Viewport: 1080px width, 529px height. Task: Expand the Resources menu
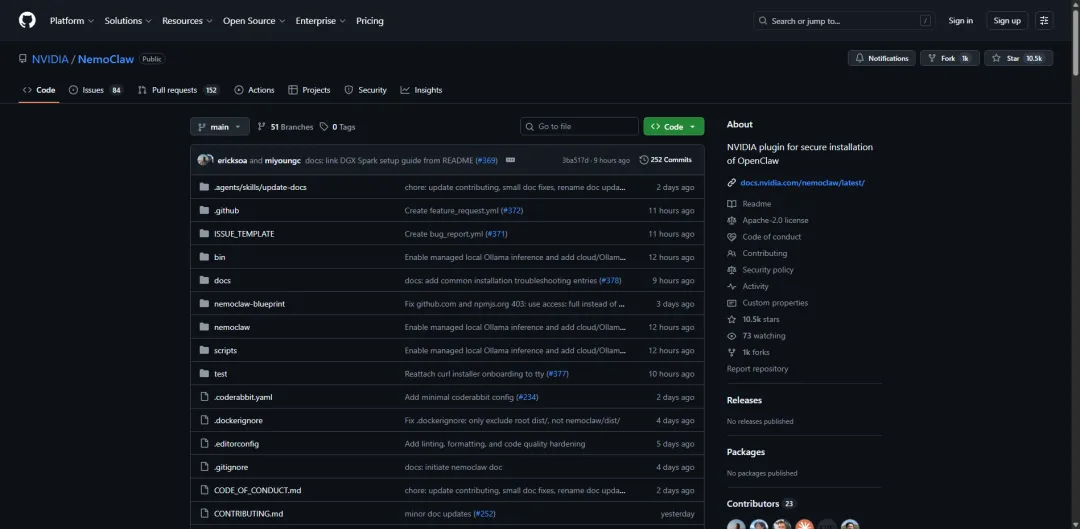coord(187,21)
